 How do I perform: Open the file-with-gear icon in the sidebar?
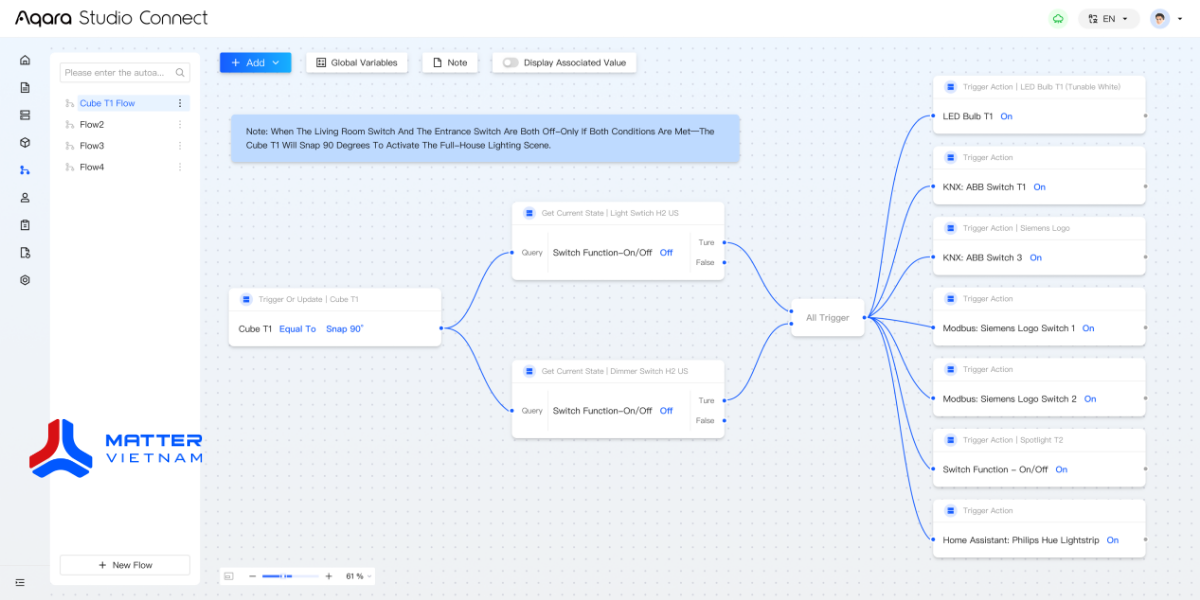(x=25, y=252)
